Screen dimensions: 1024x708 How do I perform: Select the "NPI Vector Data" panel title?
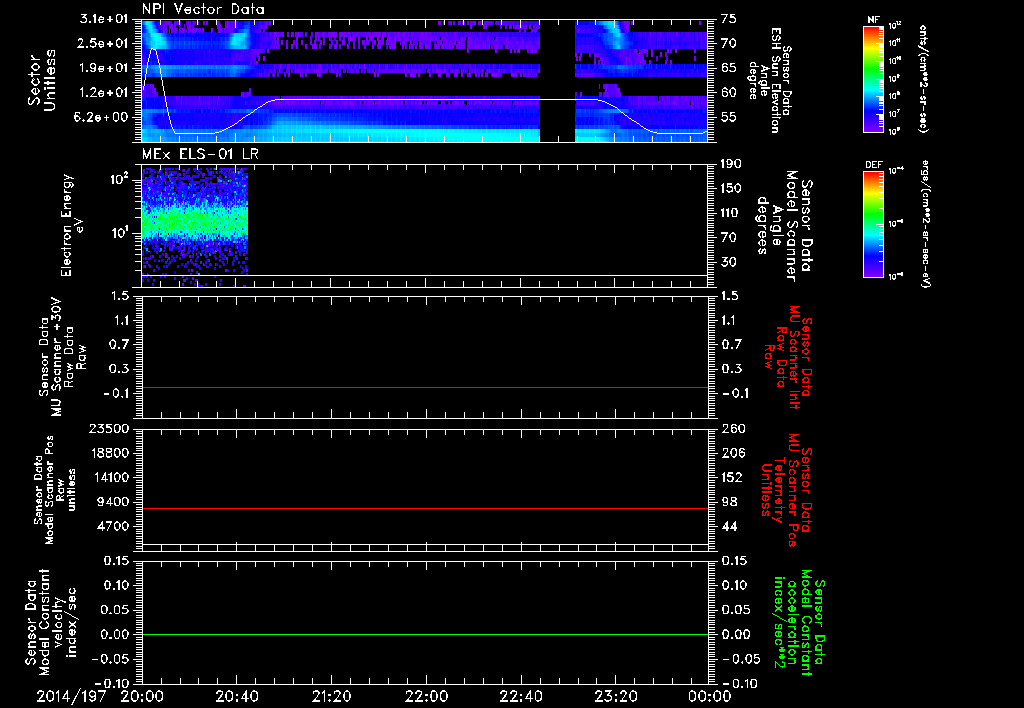pos(203,9)
